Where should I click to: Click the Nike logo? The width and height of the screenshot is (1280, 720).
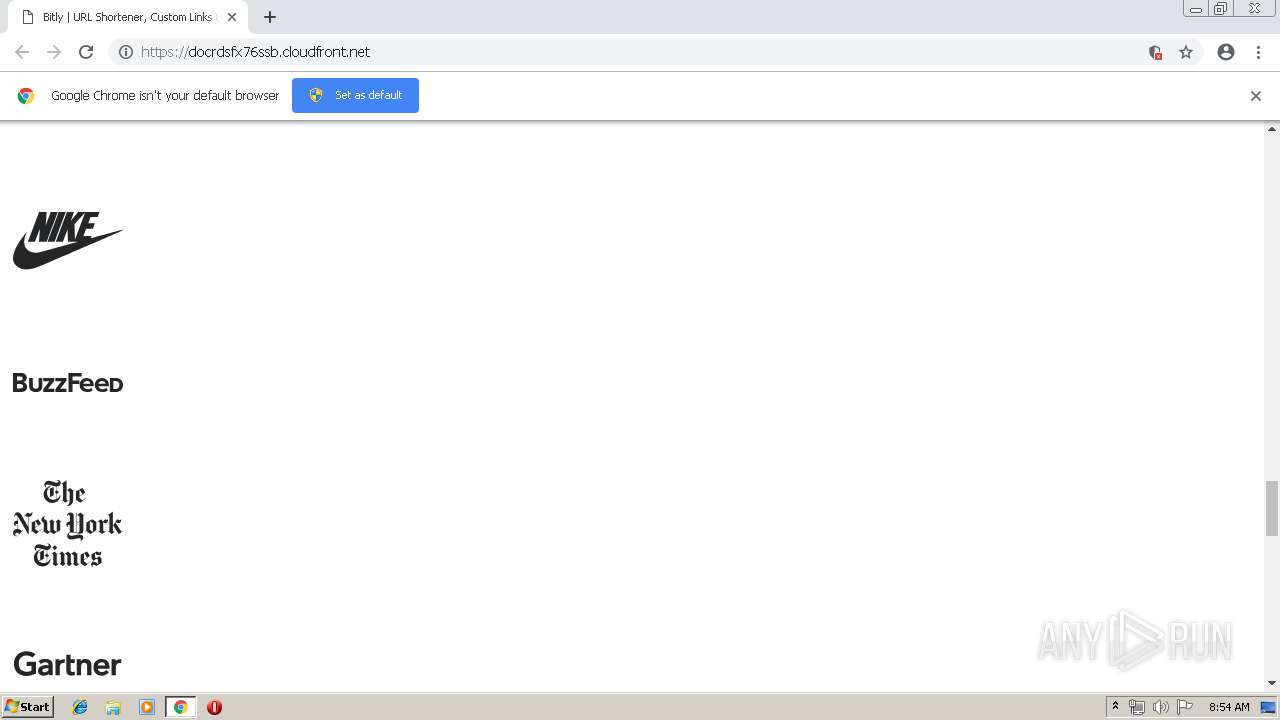tap(68, 240)
